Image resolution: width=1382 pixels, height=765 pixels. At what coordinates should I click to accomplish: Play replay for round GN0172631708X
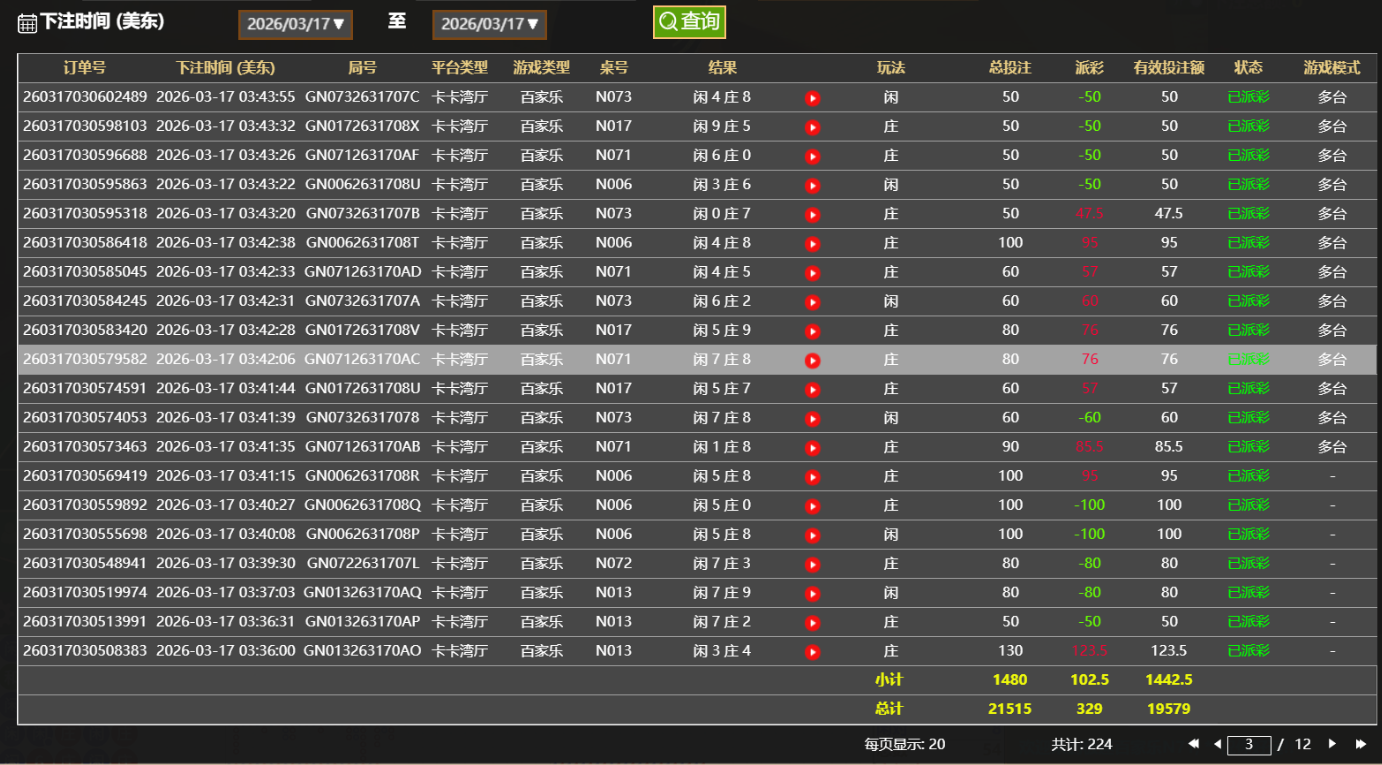coord(813,127)
